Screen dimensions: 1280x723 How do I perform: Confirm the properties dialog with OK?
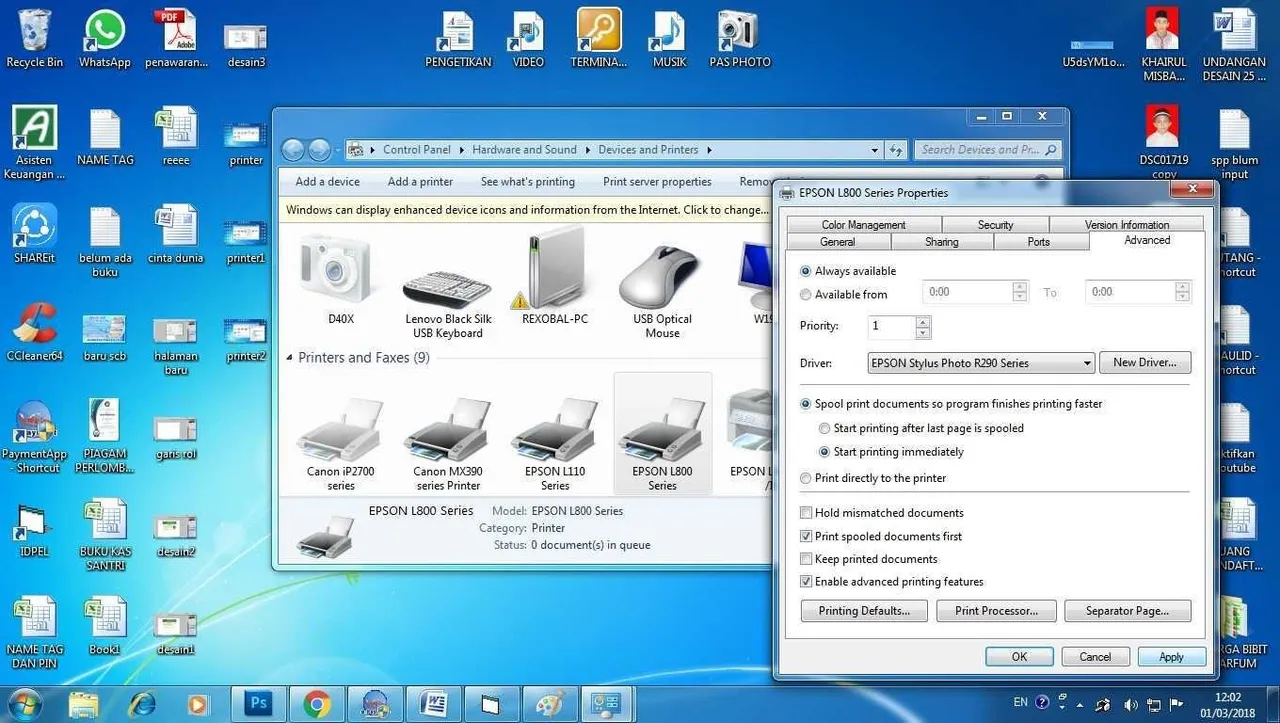pyautogui.click(x=1019, y=657)
